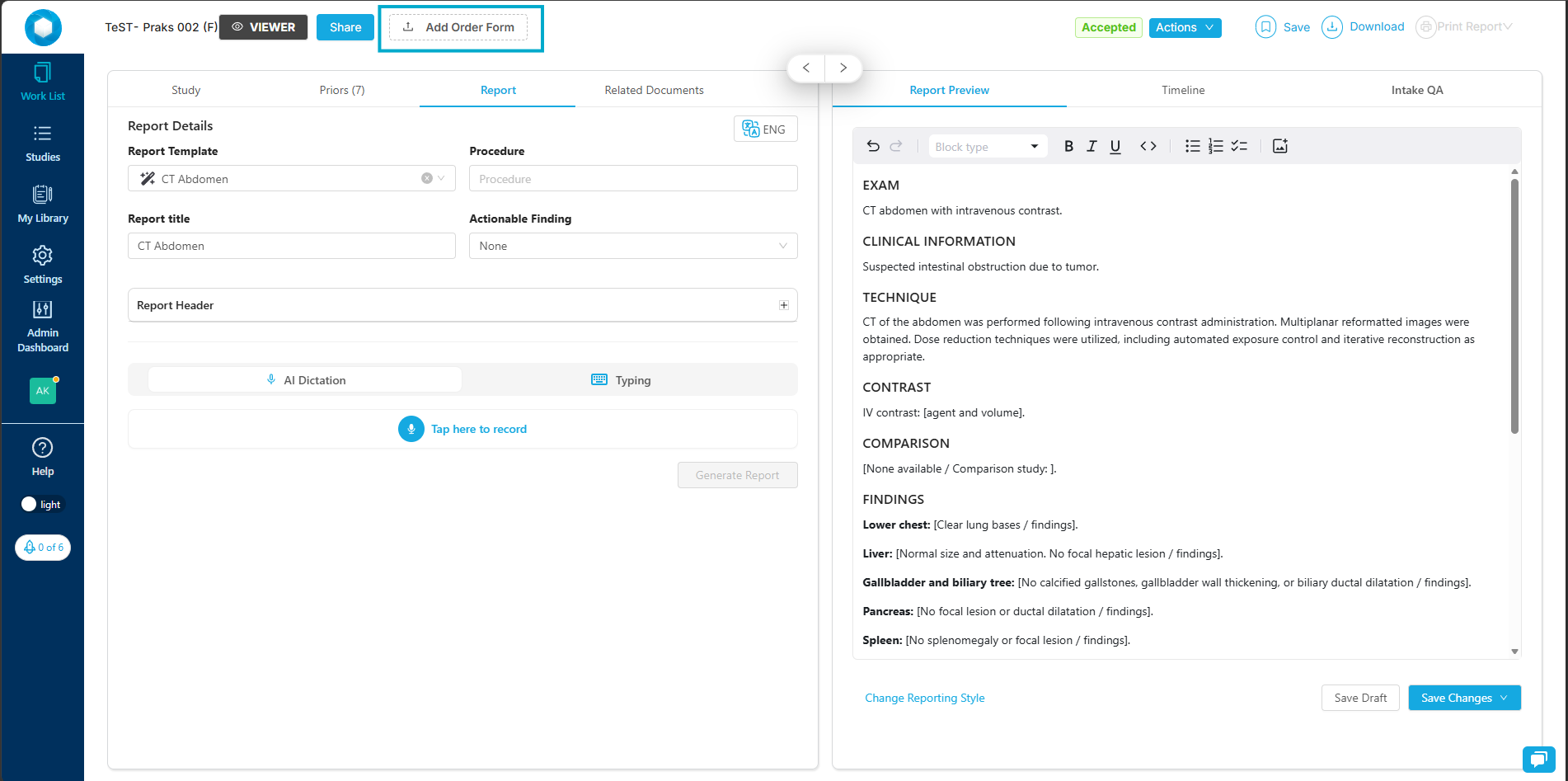The width and height of the screenshot is (1568, 781).
Task: Insert checklist in report editor
Action: (1238, 146)
